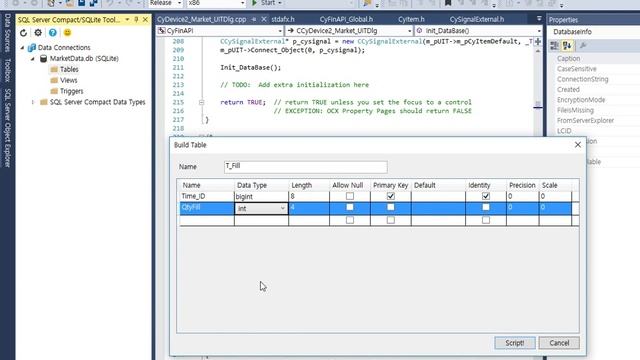Switch to the CySignalExternal.h tab
The width and height of the screenshot is (640, 360).
click(477, 19)
